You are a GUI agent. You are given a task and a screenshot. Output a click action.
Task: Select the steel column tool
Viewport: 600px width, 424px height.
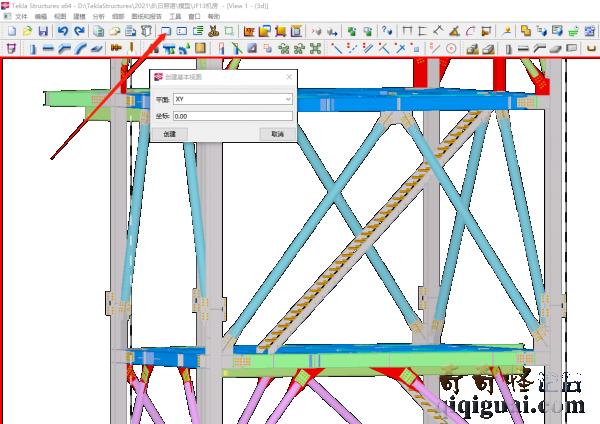(x=33, y=49)
